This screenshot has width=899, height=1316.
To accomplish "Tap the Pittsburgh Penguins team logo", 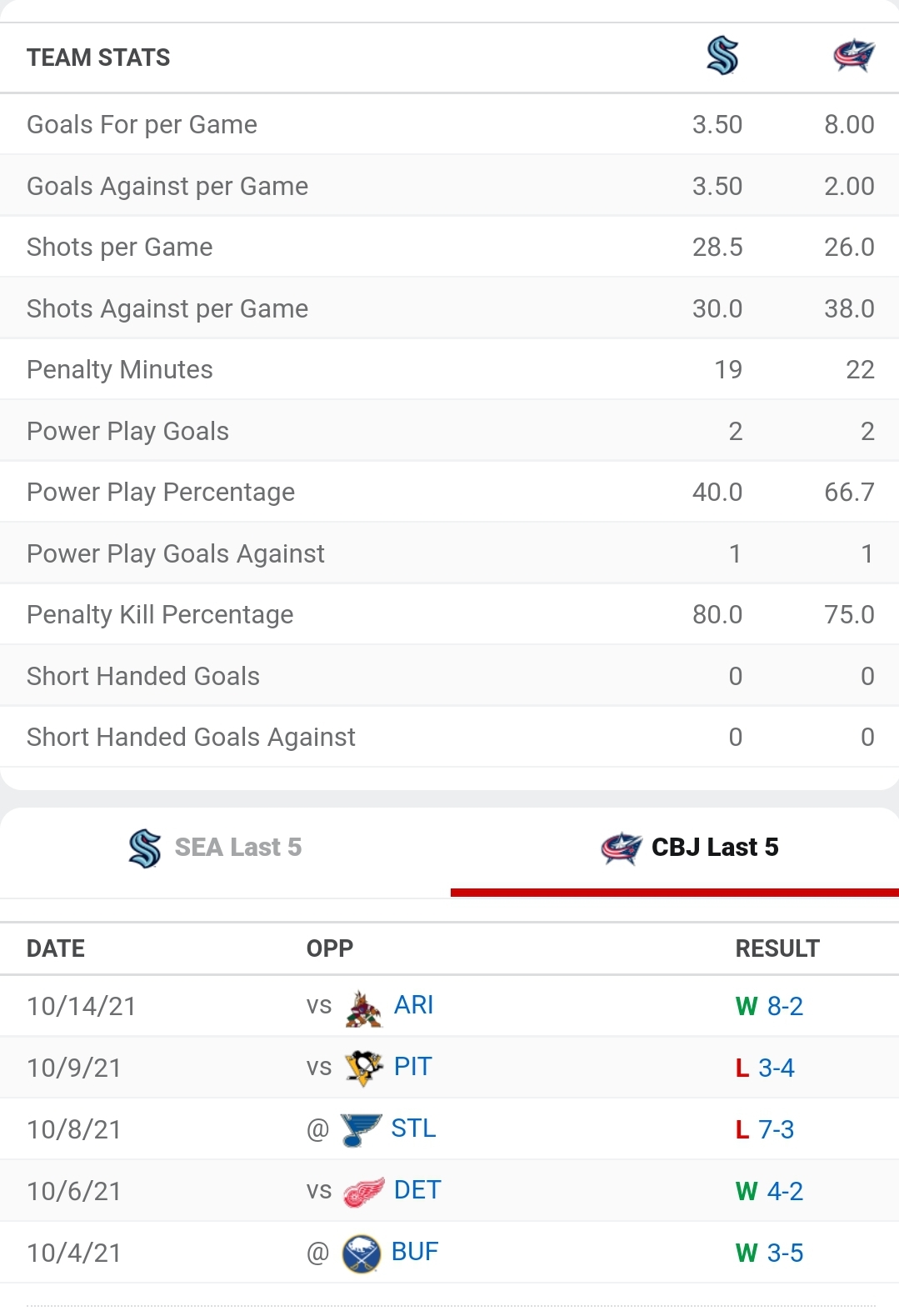I will tap(363, 1068).
